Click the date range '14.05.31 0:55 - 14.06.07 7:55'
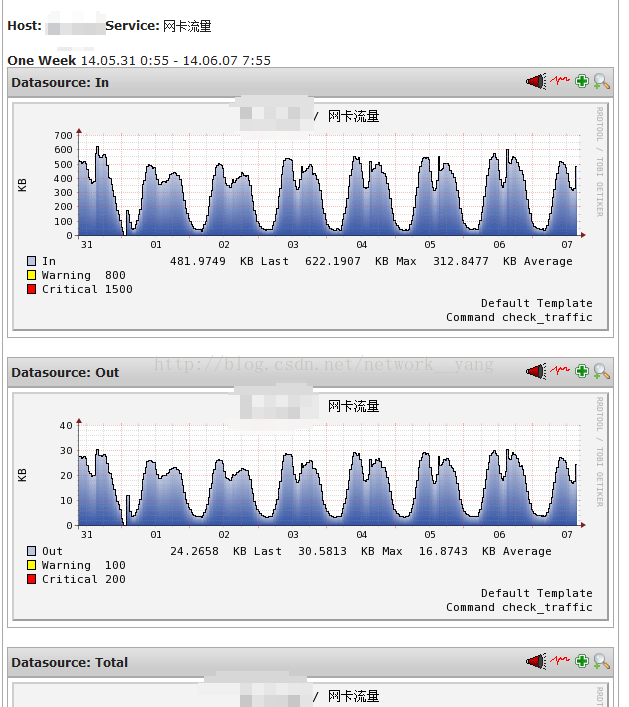 pos(176,60)
